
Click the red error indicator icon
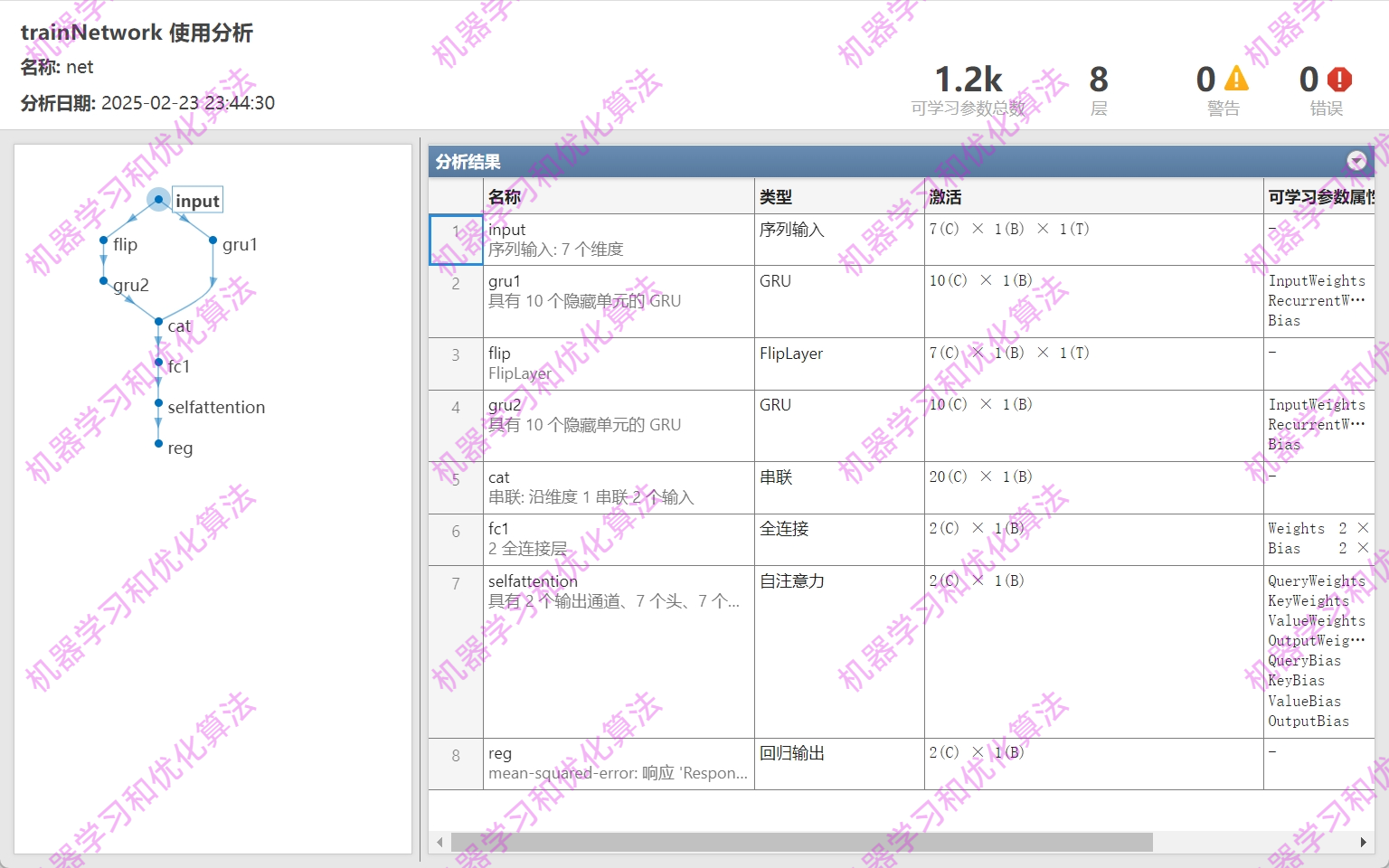click(x=1339, y=80)
